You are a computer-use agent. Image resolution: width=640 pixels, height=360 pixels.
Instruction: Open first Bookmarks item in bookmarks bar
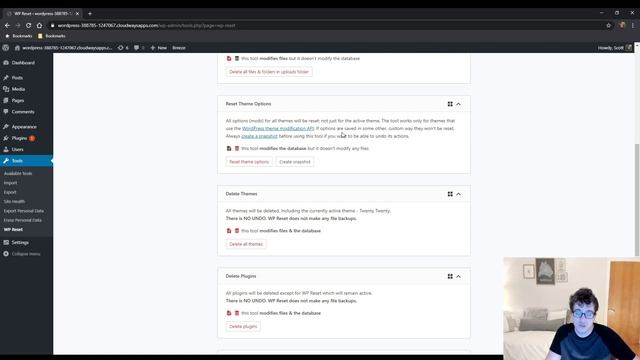pos(19,36)
